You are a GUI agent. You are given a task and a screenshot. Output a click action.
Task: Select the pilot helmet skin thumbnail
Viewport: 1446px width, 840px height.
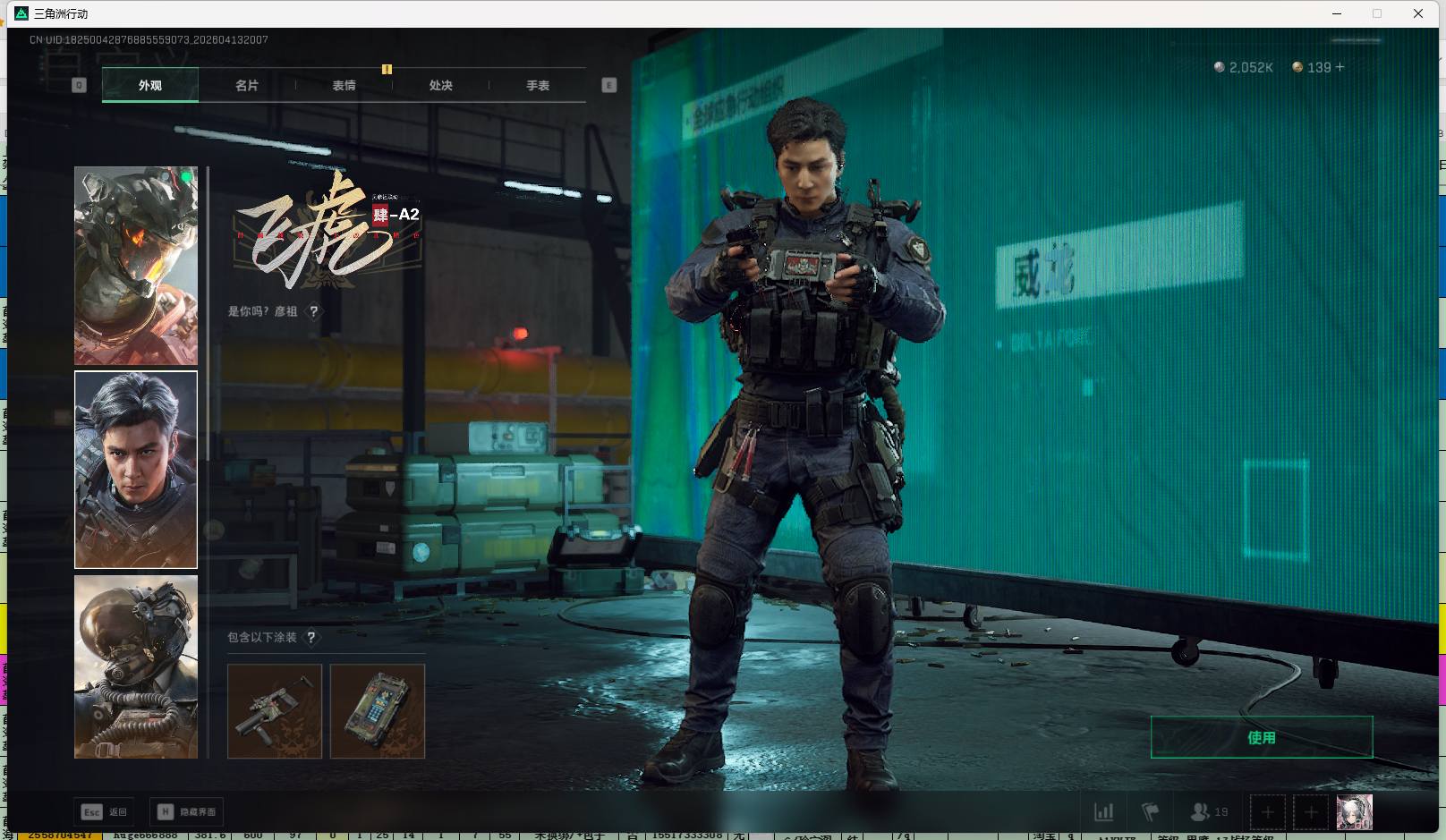coord(136,666)
